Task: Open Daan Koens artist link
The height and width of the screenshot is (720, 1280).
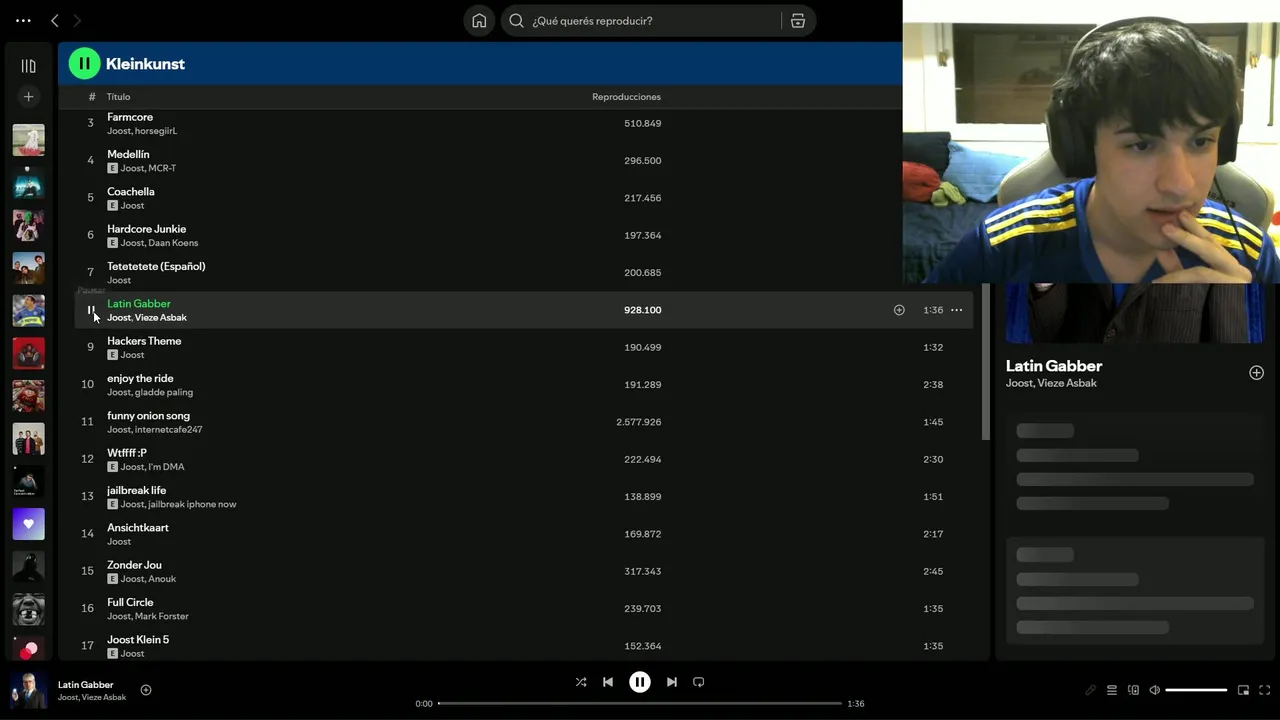Action: point(173,243)
